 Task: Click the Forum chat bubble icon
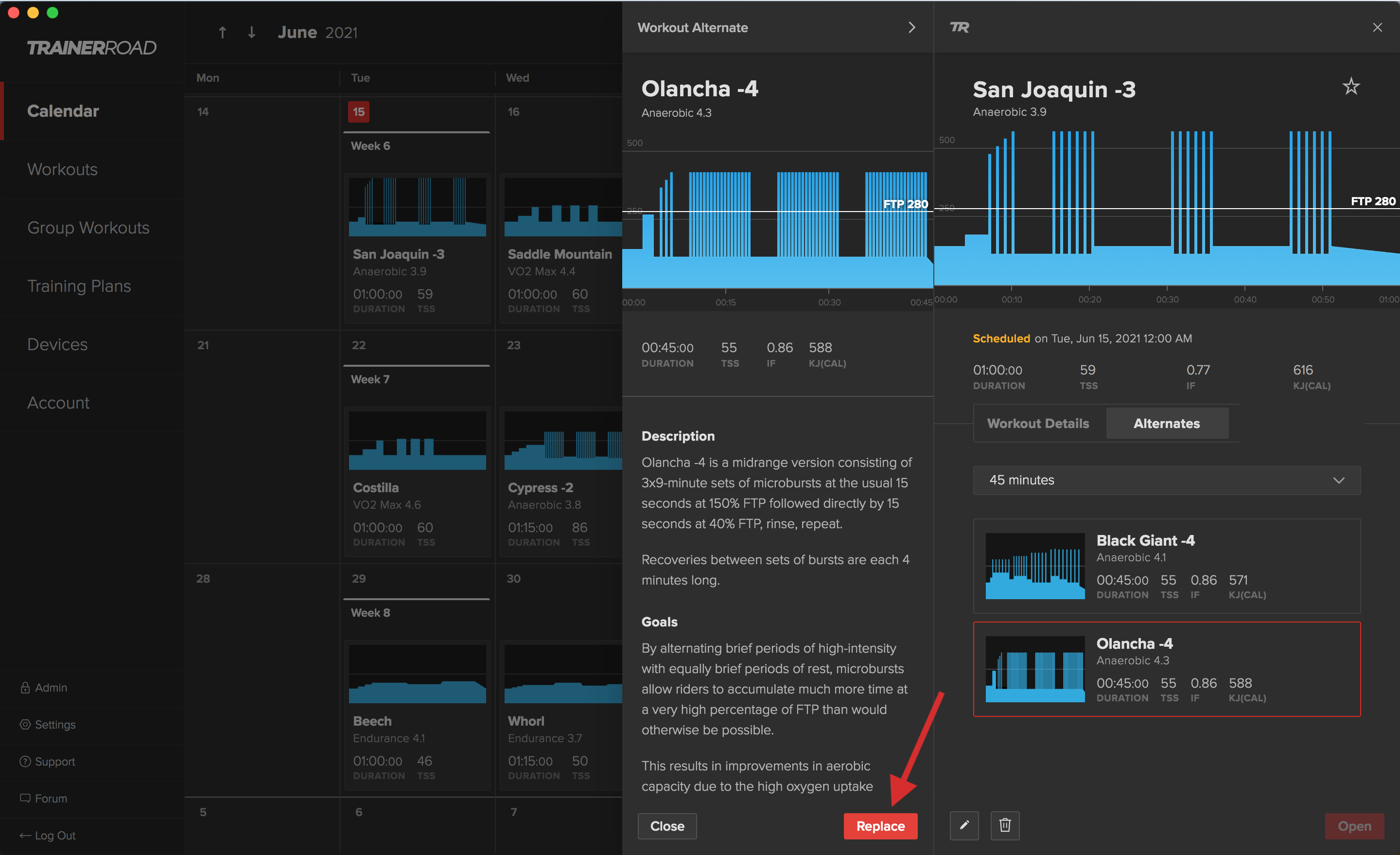point(25,798)
